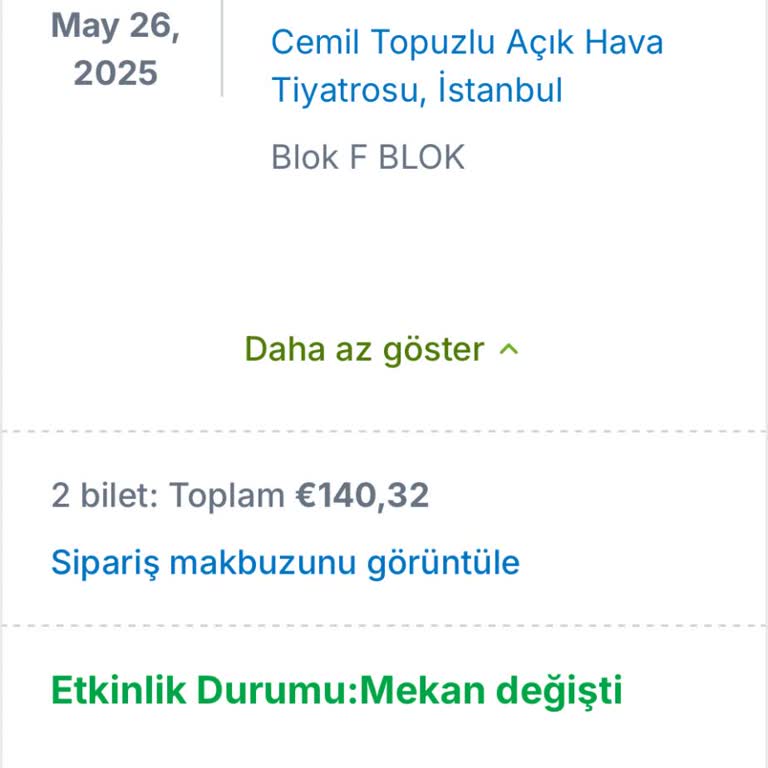Click the 2 bilet ticket count
768x768 pixels.
point(101,495)
